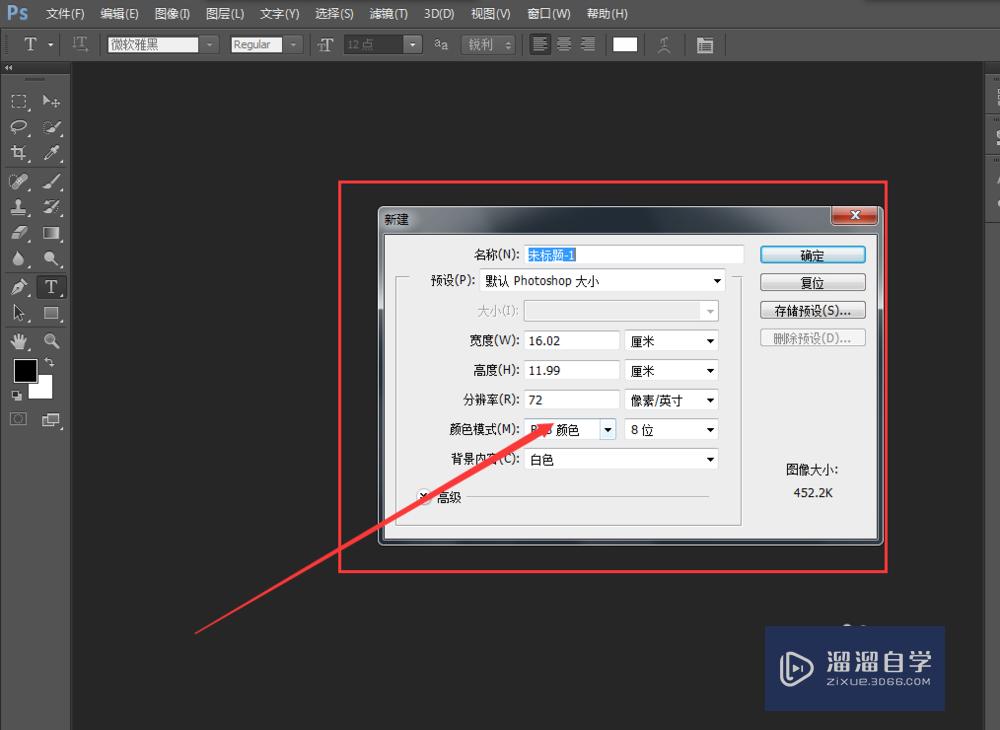Open the background contents dropdown
This screenshot has width=1000, height=730.
pos(621,459)
